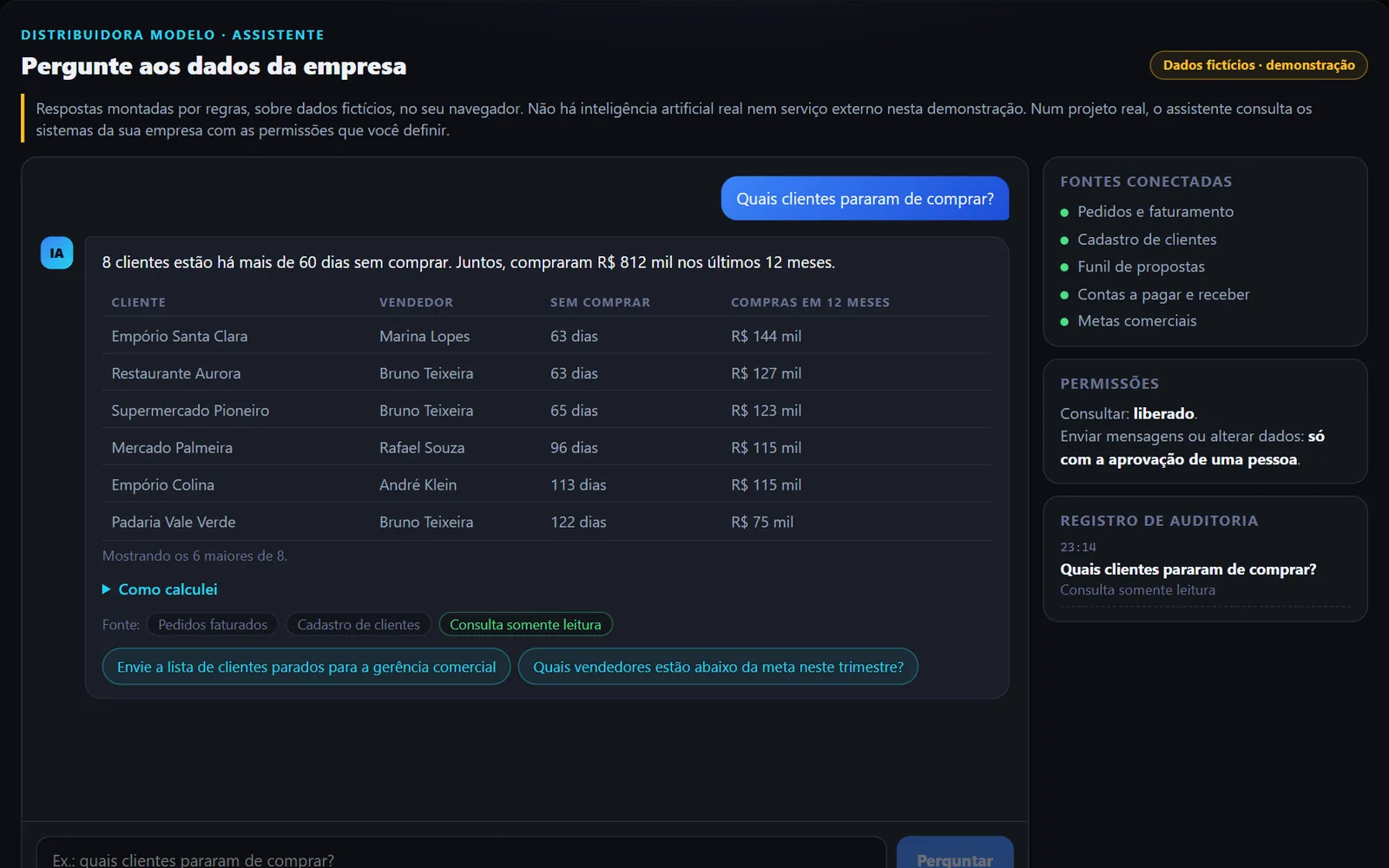
Task: Click the 'VENDEDOR' column header
Action: pyautogui.click(x=416, y=302)
